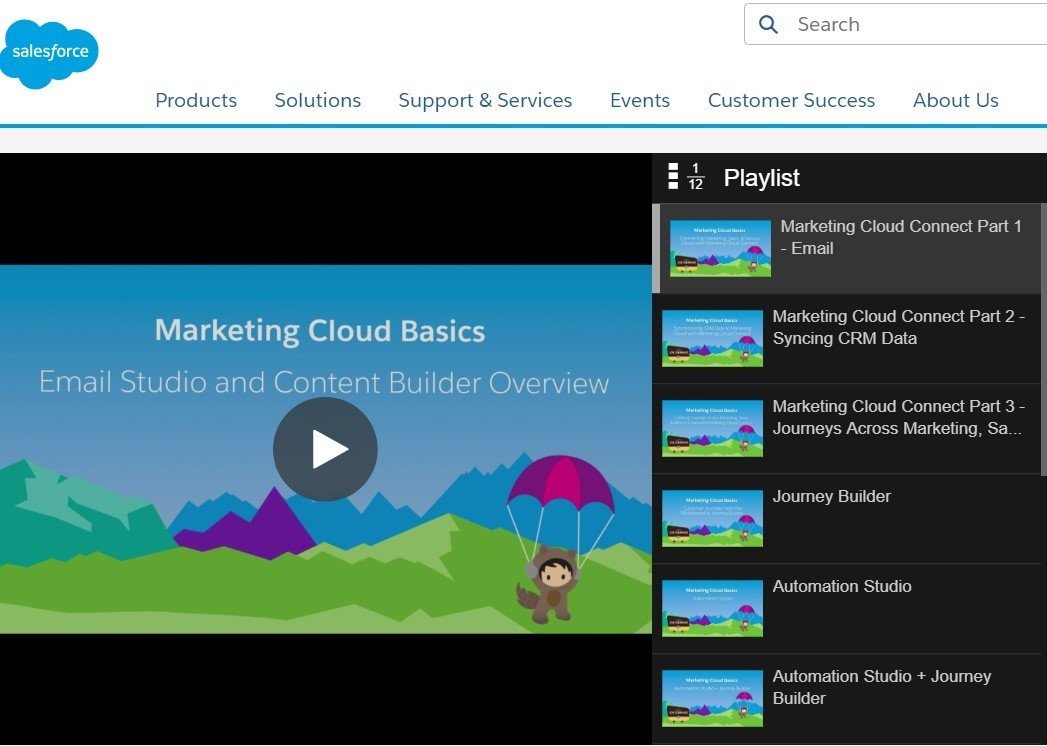Click the Playlist header label
Image resolution: width=1047 pixels, height=746 pixels.
pos(762,178)
